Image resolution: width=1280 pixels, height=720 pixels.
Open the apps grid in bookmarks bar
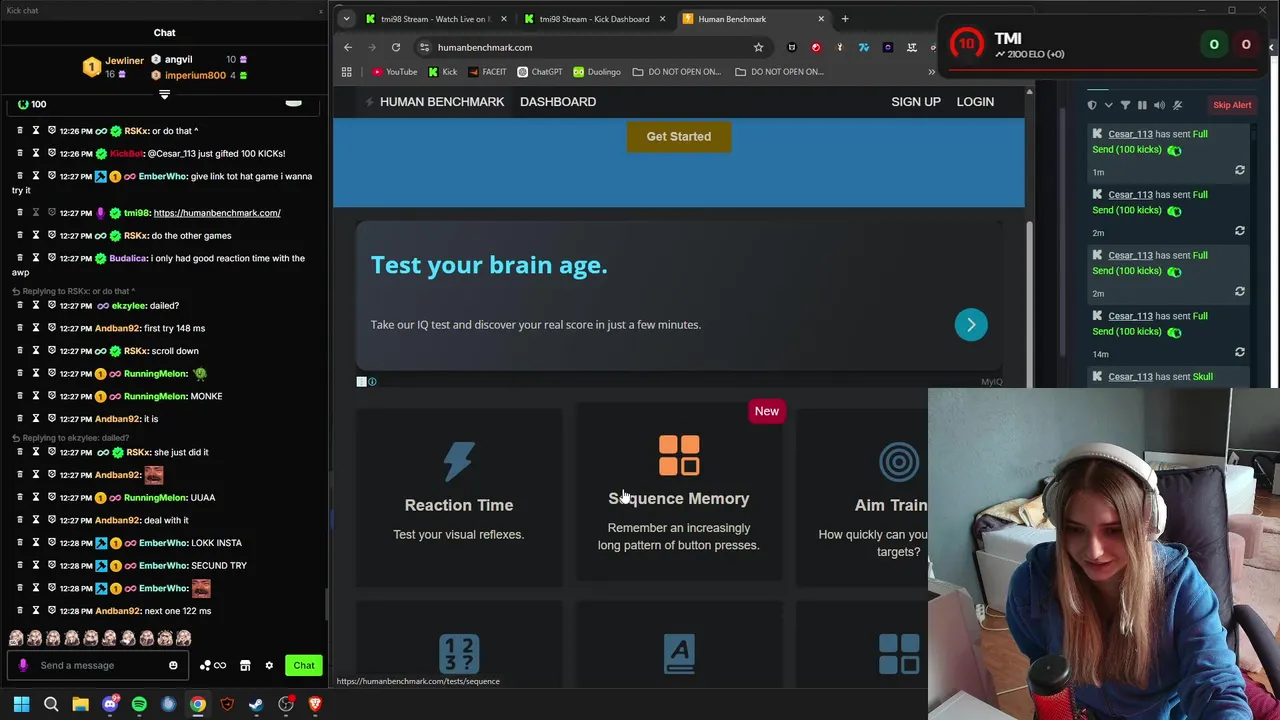(347, 72)
